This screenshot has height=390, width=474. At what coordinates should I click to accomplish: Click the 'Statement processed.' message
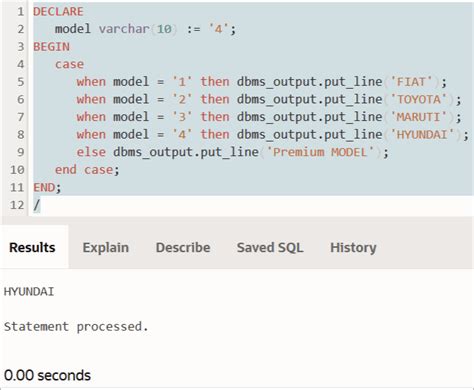[76, 326]
